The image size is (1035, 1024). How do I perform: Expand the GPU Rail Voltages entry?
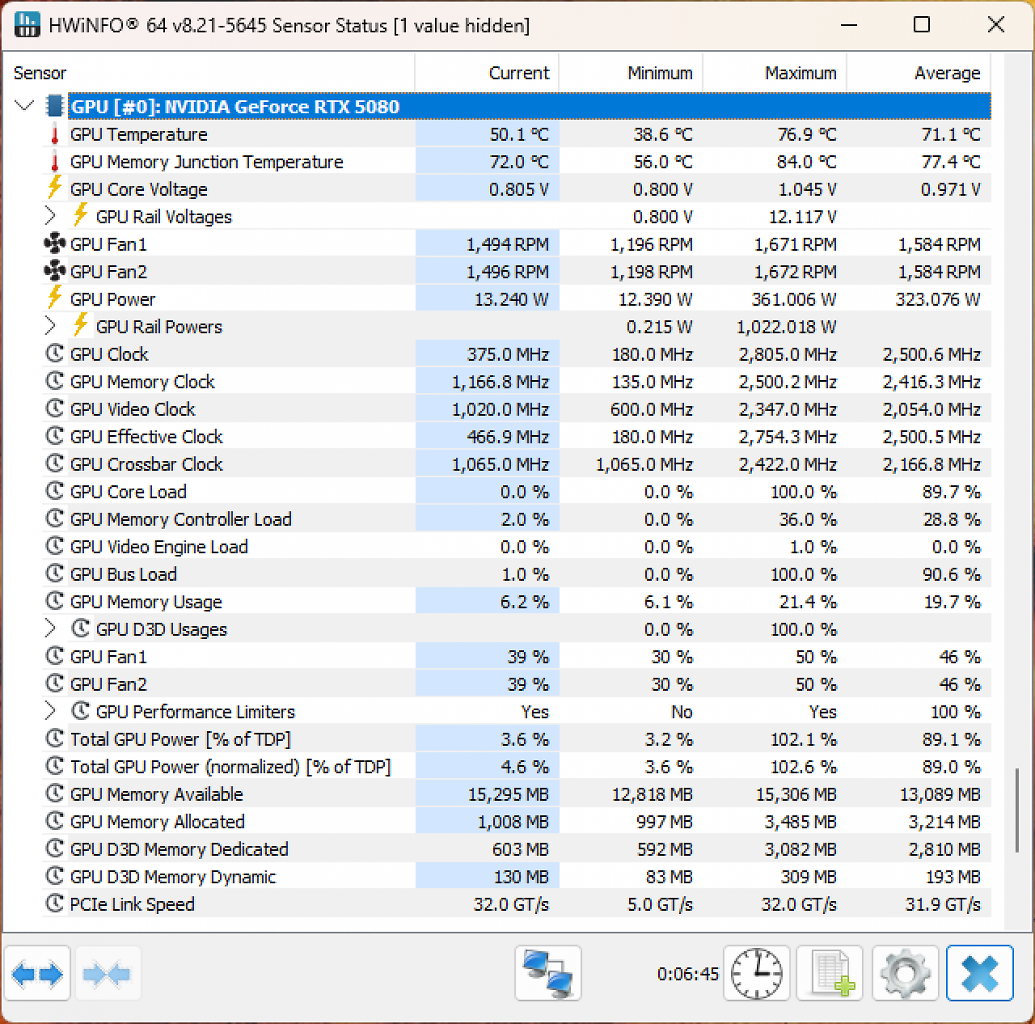50,216
